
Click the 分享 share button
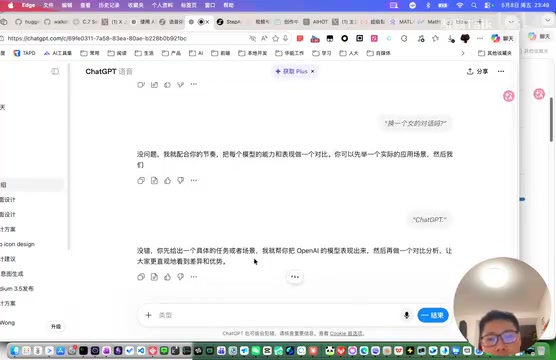tap(477, 71)
